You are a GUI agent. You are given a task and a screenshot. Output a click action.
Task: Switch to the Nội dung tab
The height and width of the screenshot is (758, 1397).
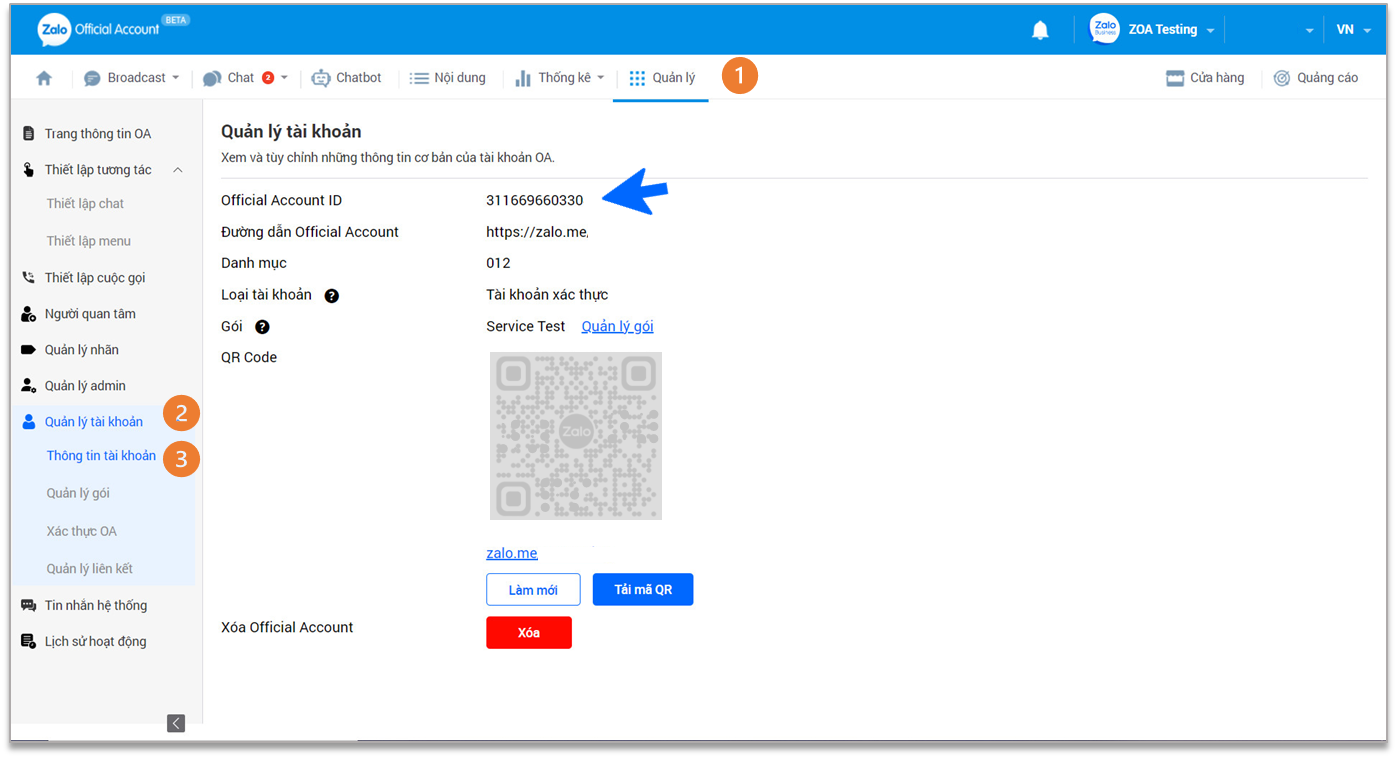click(447, 78)
